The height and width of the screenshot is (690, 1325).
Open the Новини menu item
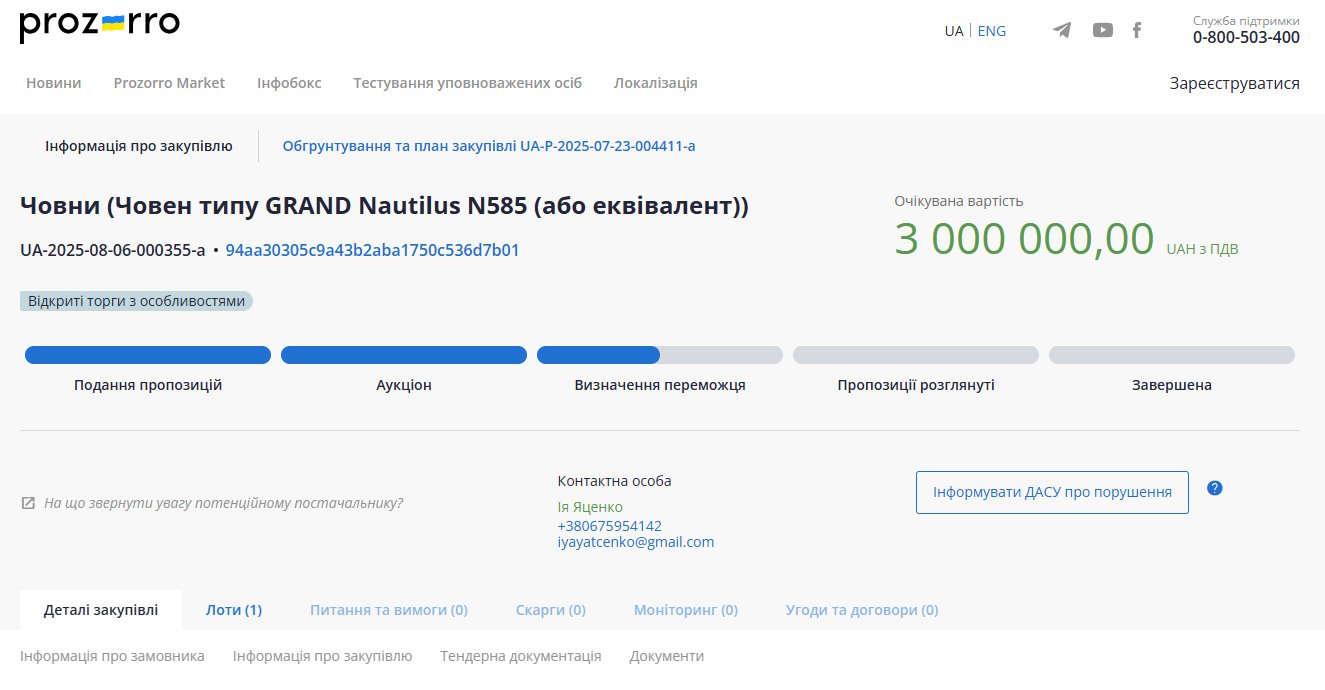54,83
